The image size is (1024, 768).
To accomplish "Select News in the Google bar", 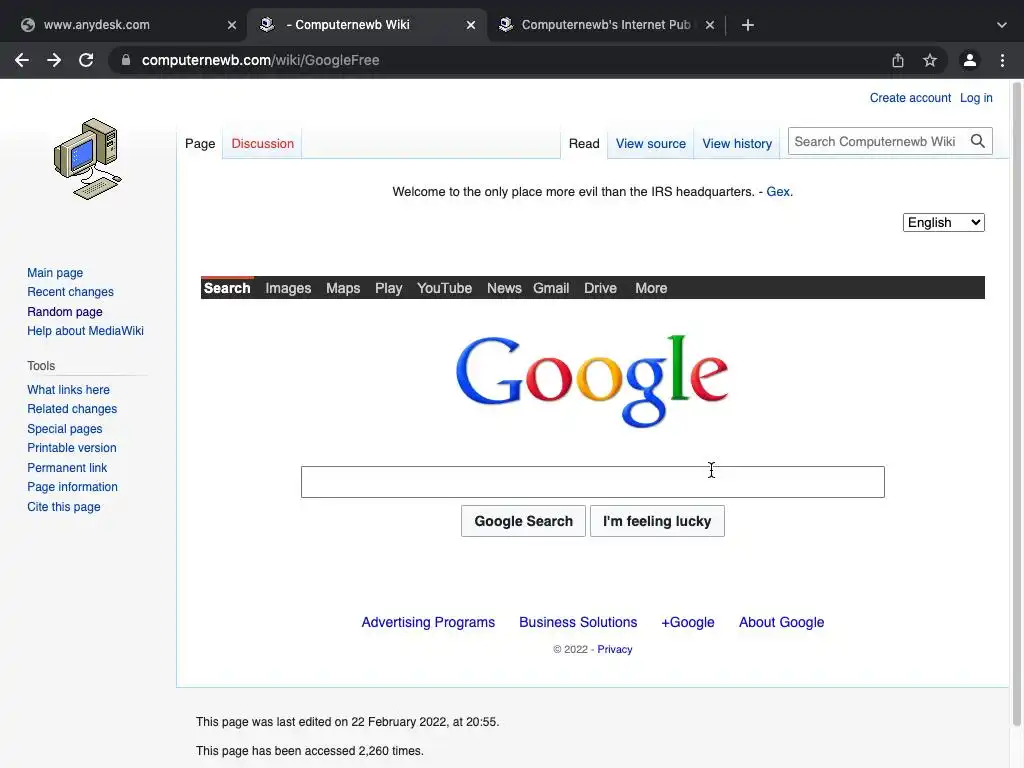I will [504, 288].
